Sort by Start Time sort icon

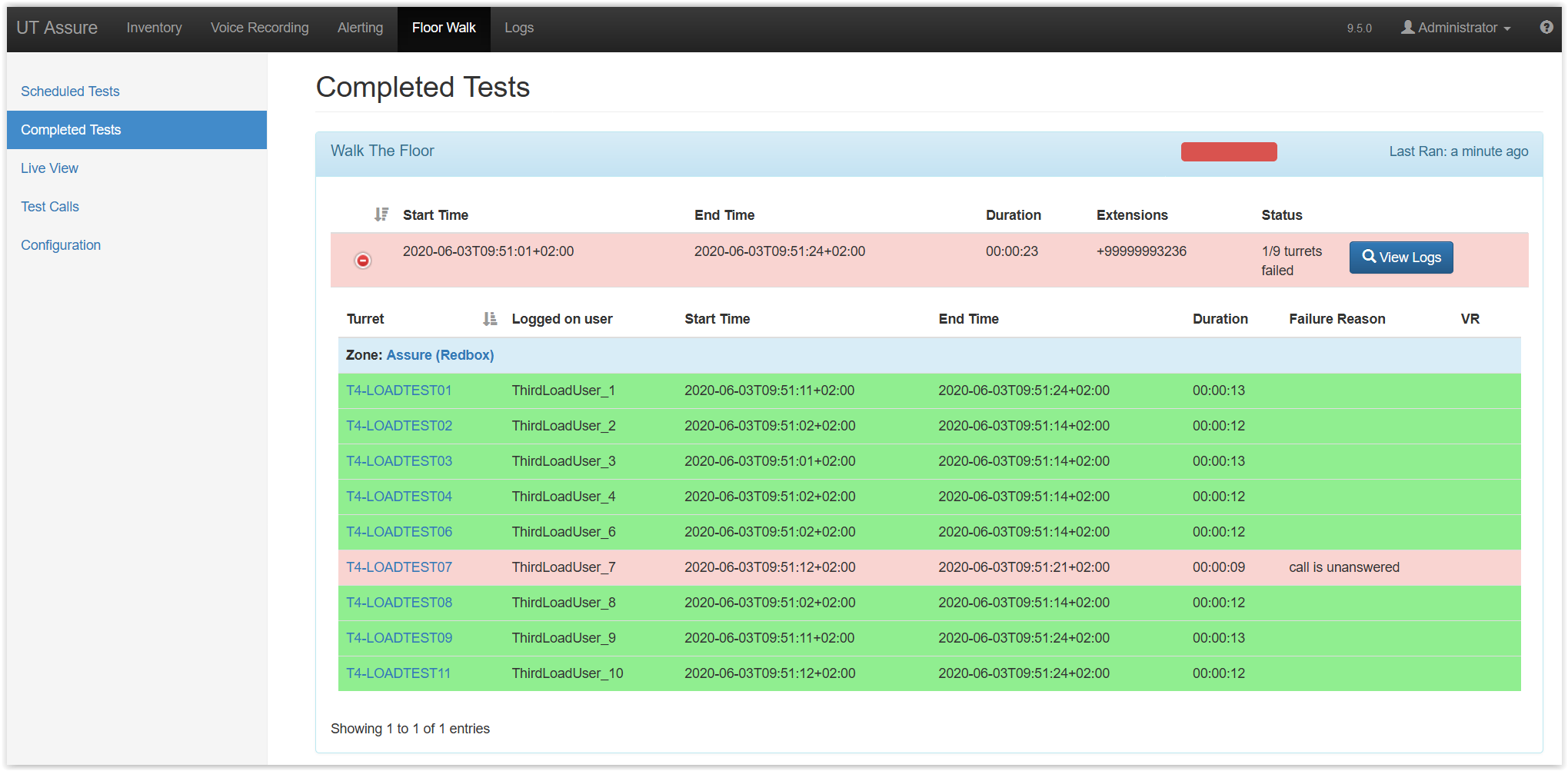pyautogui.click(x=381, y=214)
